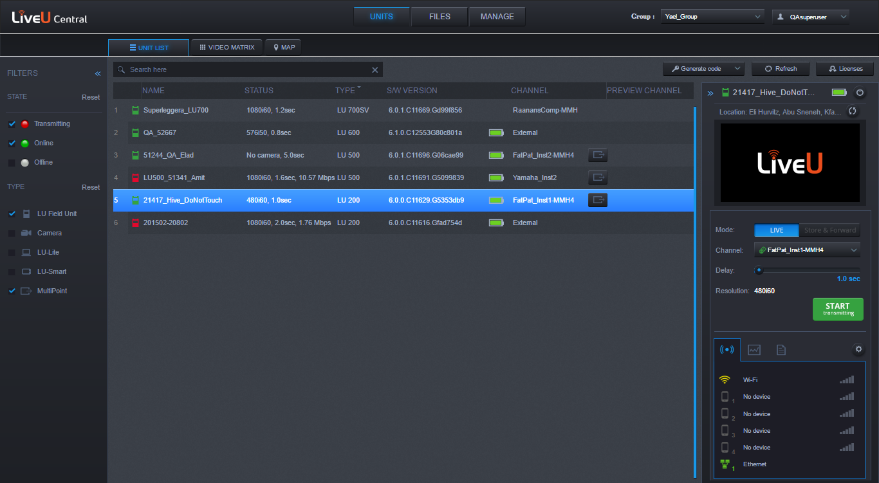Collapse the Filters sidebar with double chevron

point(98,73)
